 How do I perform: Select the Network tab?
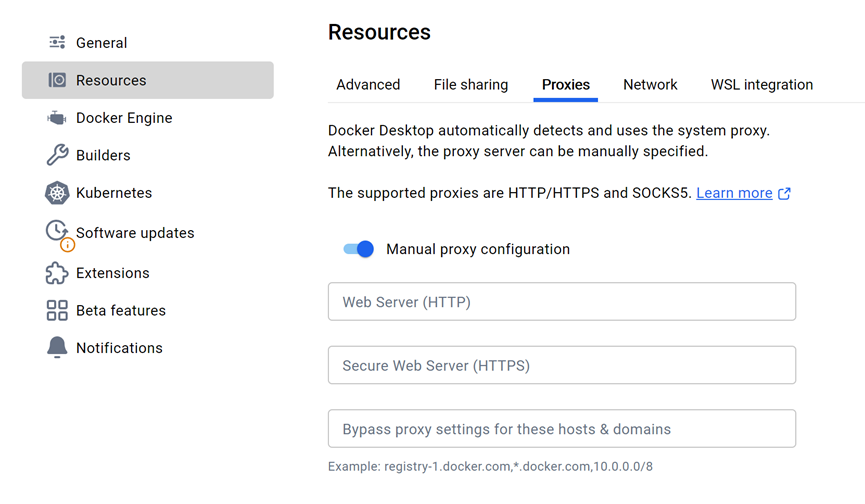650,85
